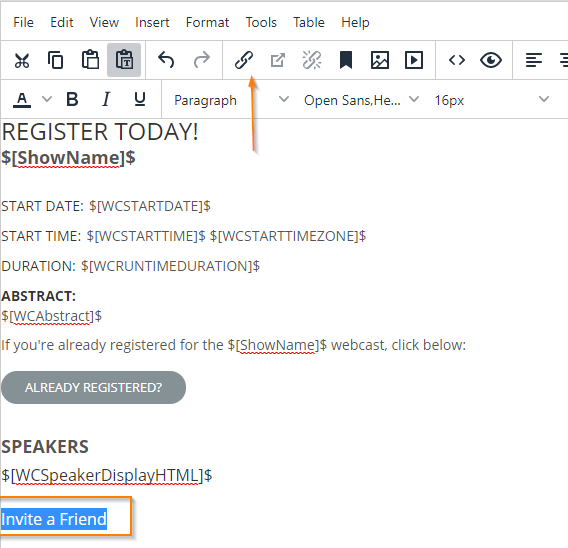Toggle Paste as text button
Viewport: 568px width, 548px height.
(124, 60)
